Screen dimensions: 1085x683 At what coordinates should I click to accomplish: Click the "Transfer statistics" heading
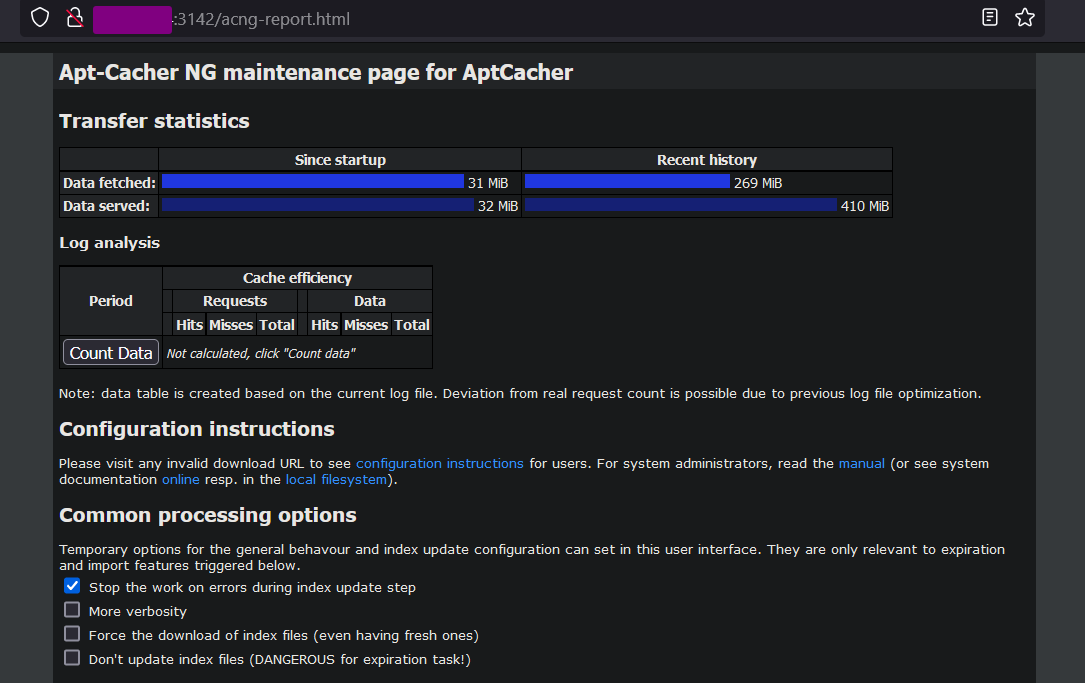point(154,121)
